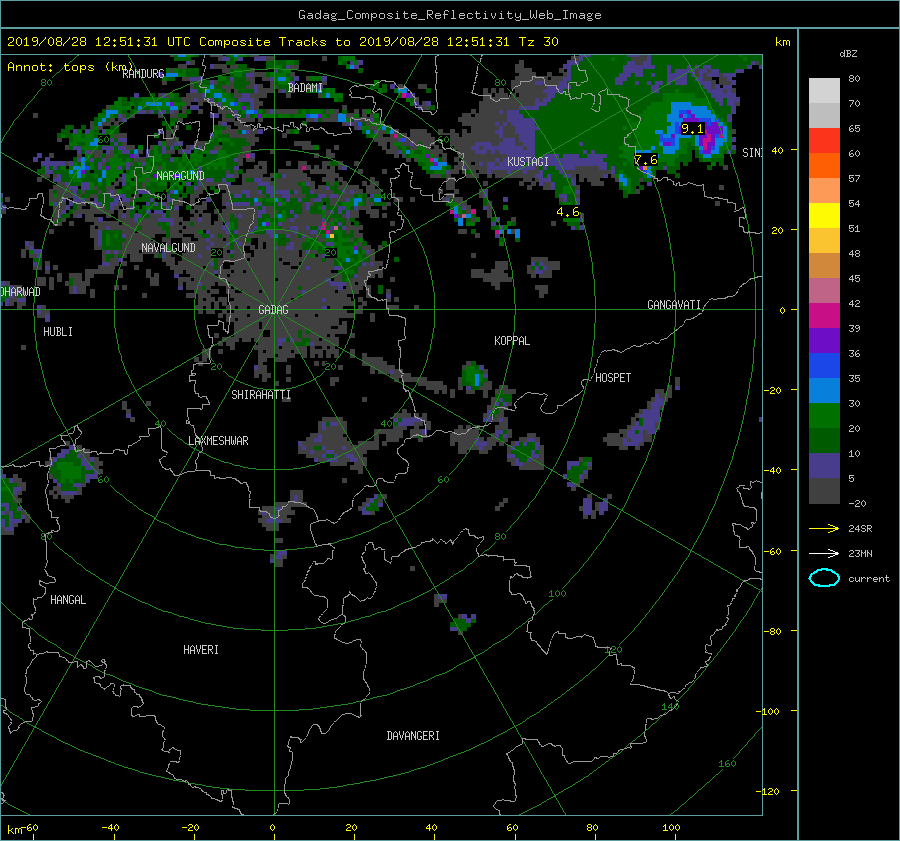Image resolution: width=900 pixels, height=841 pixels.
Task: Click the HUBLI town label
Action: 58,332
